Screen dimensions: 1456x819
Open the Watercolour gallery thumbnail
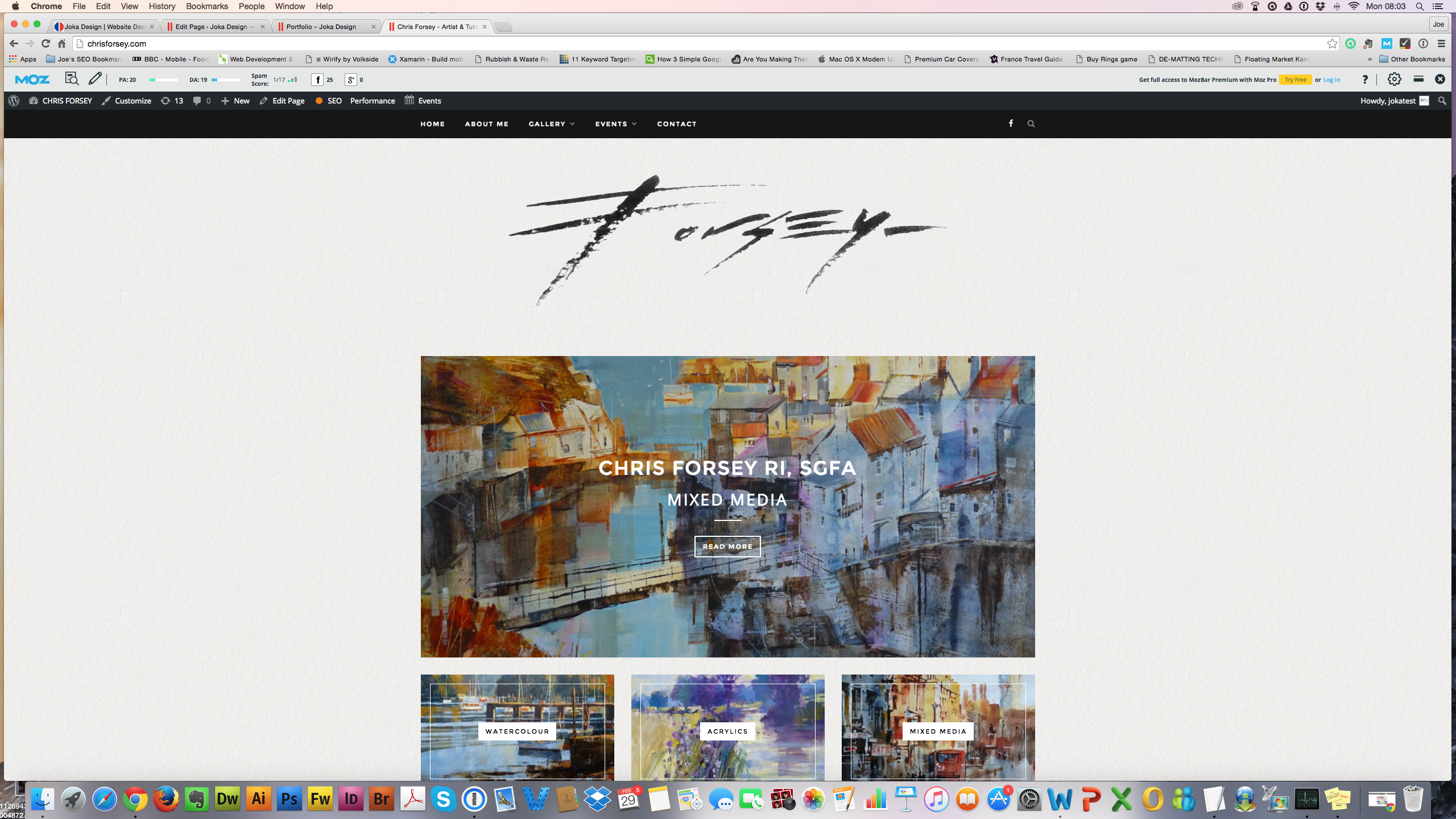point(517,730)
